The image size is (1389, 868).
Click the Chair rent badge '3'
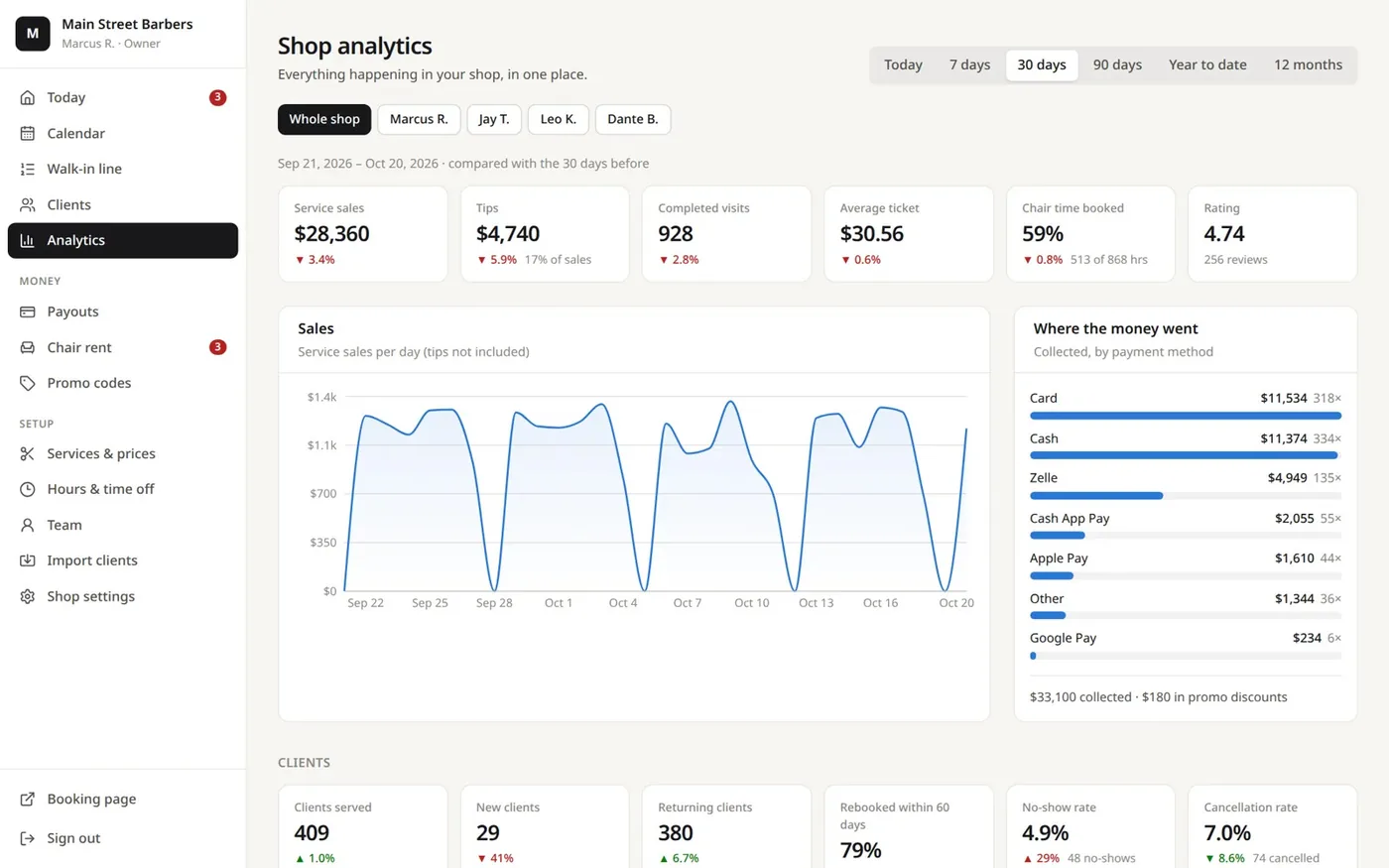218,347
